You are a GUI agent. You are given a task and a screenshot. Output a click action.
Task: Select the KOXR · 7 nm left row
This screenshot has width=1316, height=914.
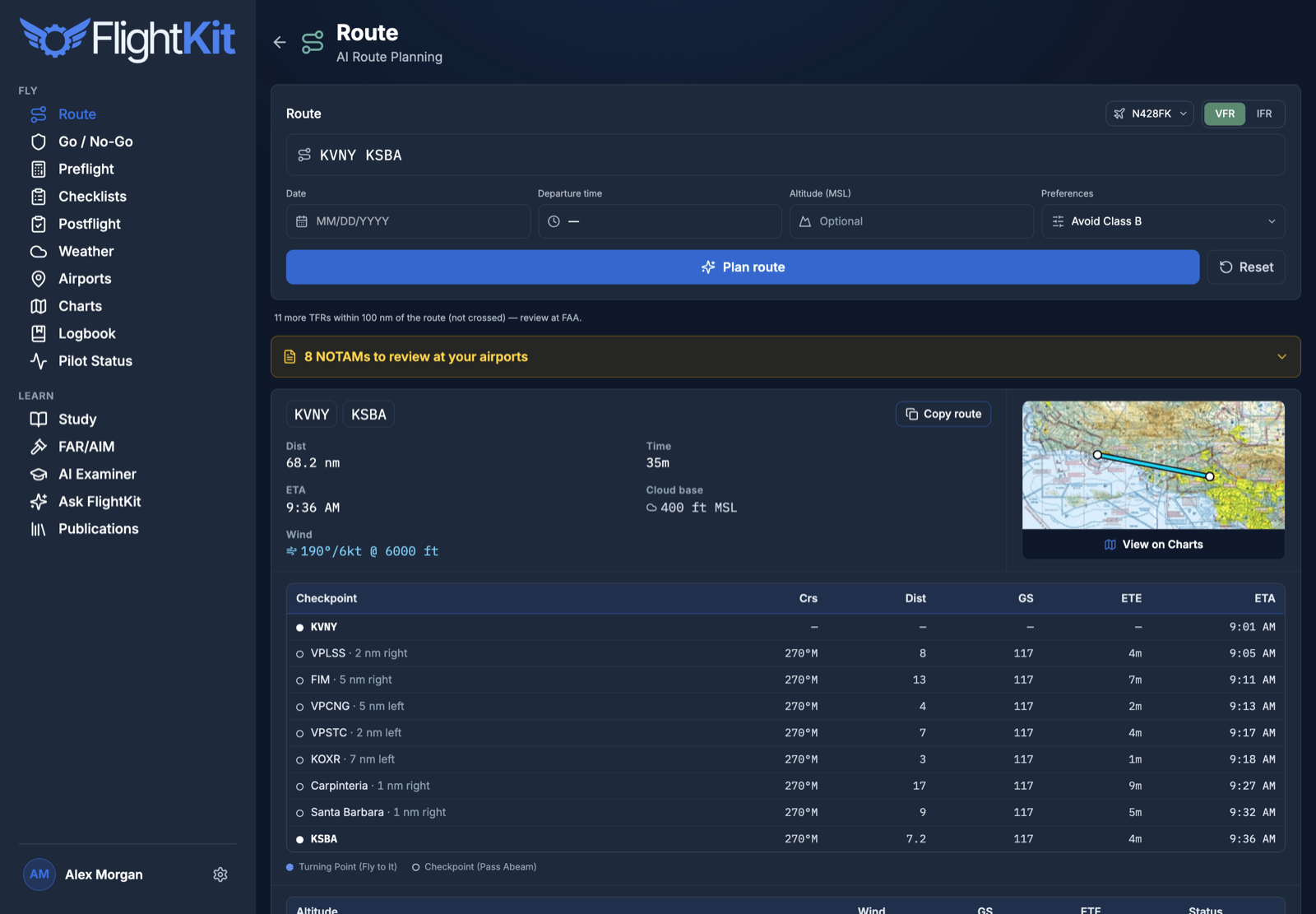pos(785,759)
